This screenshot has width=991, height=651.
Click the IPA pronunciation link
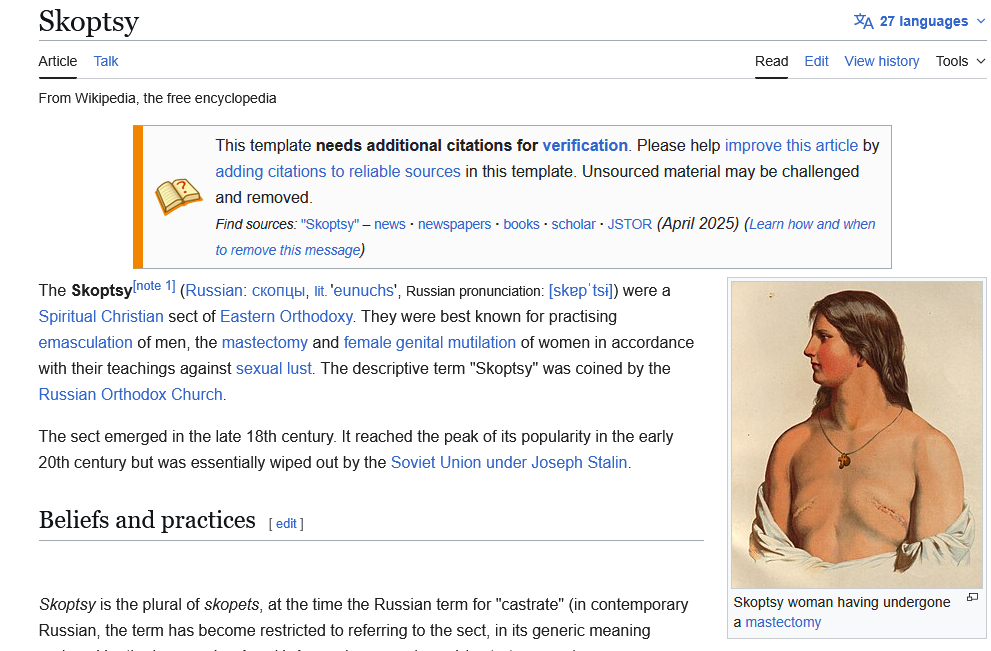[x=581, y=291]
